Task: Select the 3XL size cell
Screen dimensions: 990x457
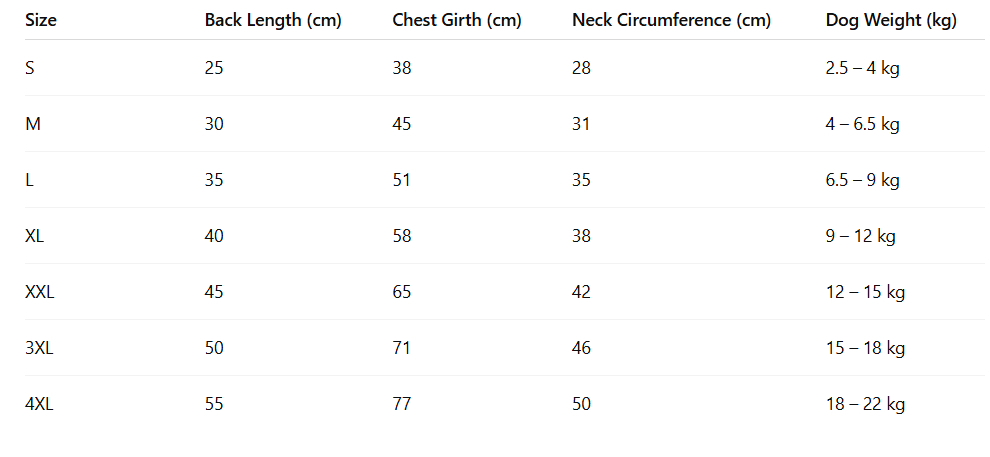Action: tap(38, 348)
